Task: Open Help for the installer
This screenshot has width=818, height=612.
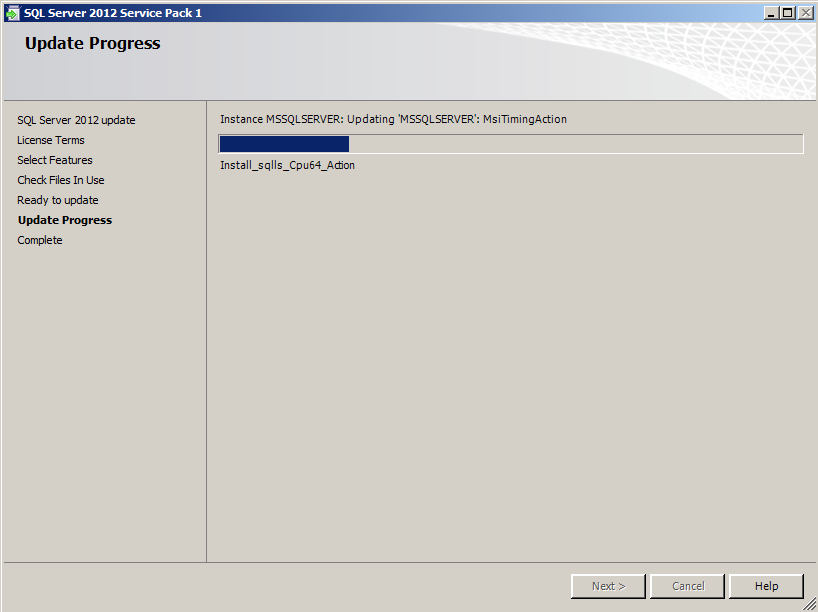Action: point(766,586)
